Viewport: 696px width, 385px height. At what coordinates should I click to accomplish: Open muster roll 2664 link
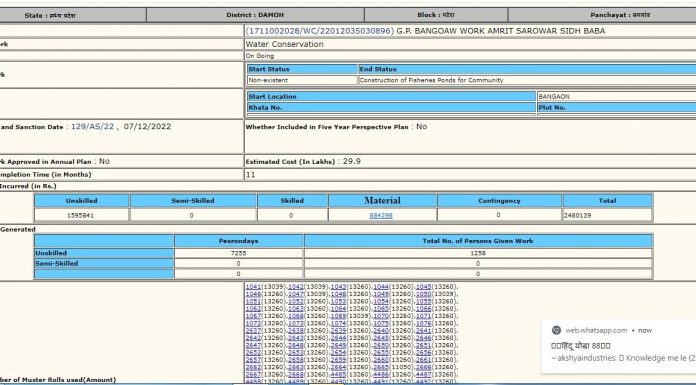(338, 367)
